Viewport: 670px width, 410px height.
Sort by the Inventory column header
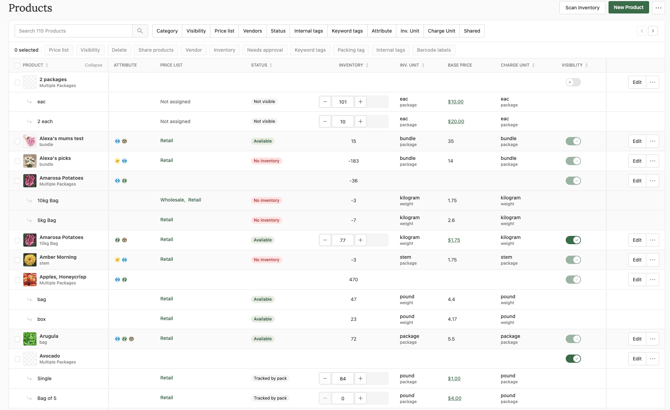click(352, 65)
